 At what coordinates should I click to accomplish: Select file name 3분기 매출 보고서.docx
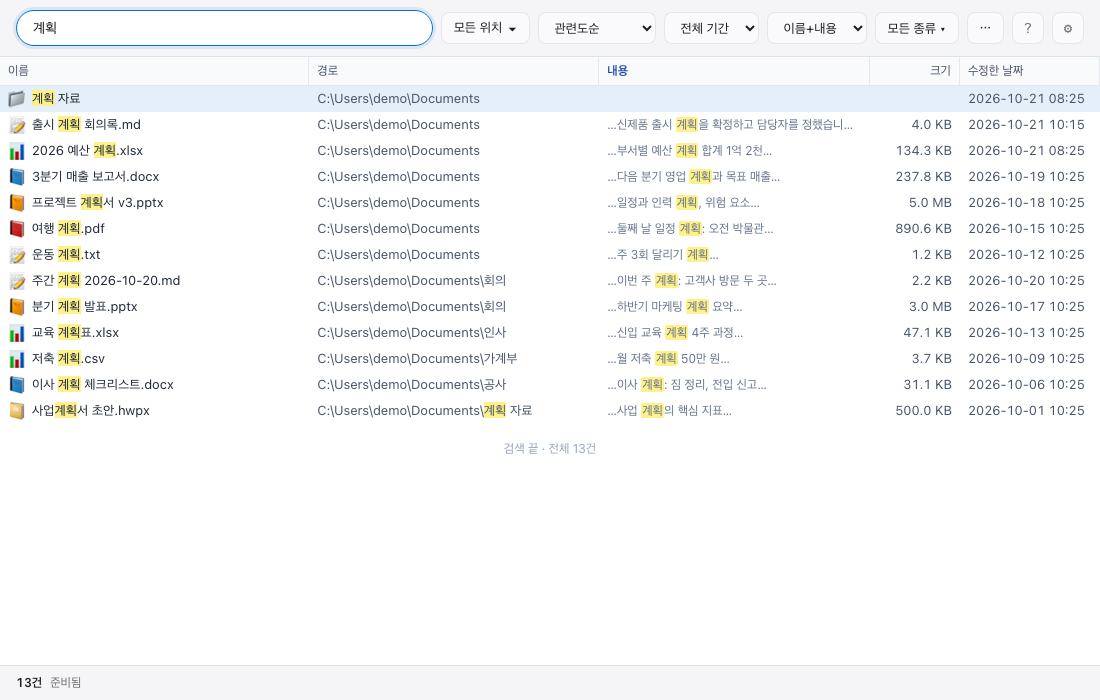[x=95, y=176]
